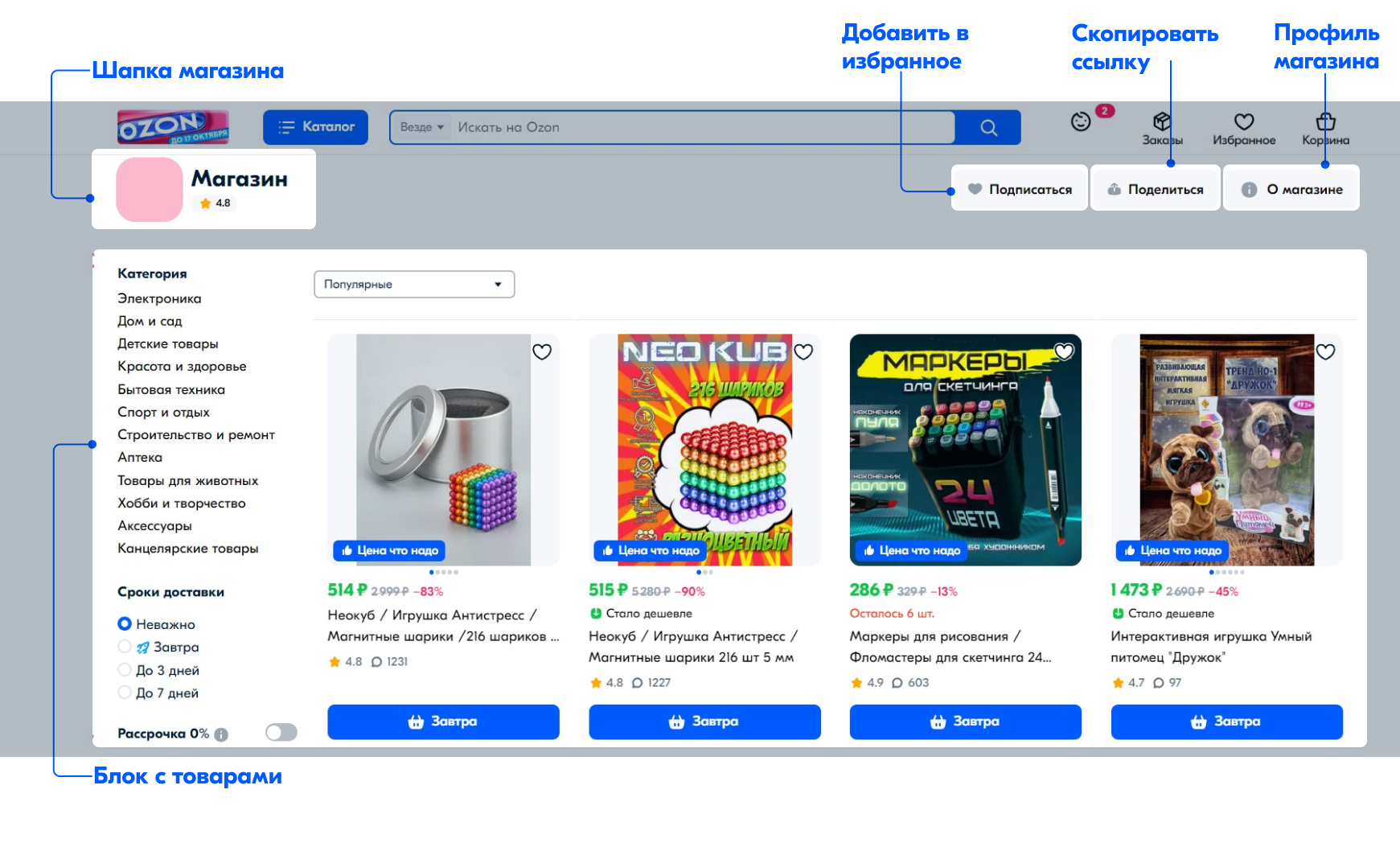
Task: Select the Дом и сад category
Action: click(150, 321)
